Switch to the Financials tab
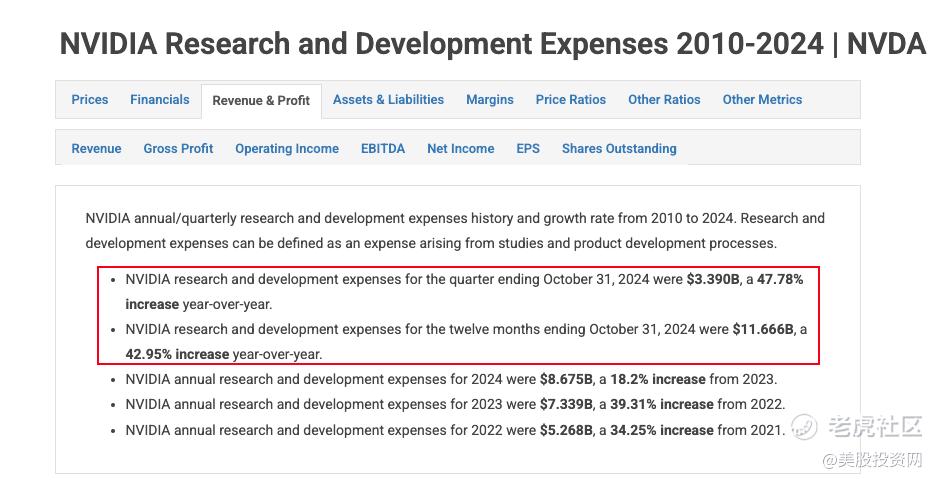 coord(159,100)
